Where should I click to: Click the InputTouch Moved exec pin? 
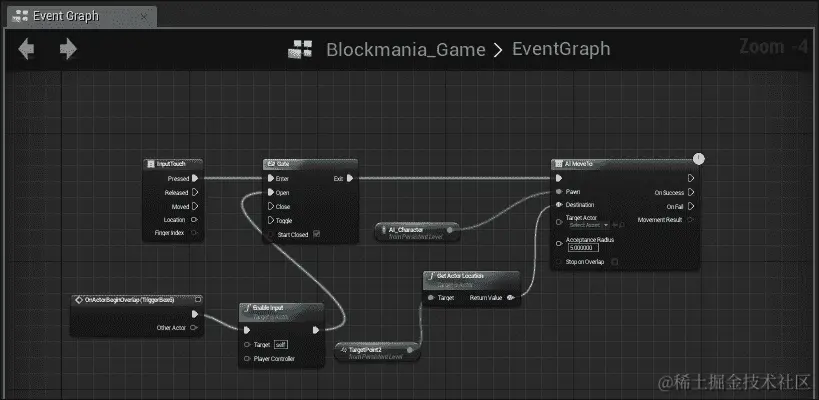[x=195, y=206]
